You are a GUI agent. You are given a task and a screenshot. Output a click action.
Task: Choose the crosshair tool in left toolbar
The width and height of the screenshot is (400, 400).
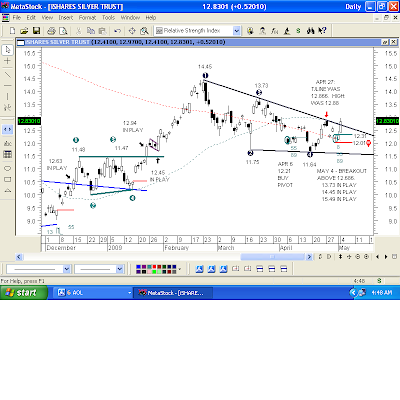coord(7,61)
